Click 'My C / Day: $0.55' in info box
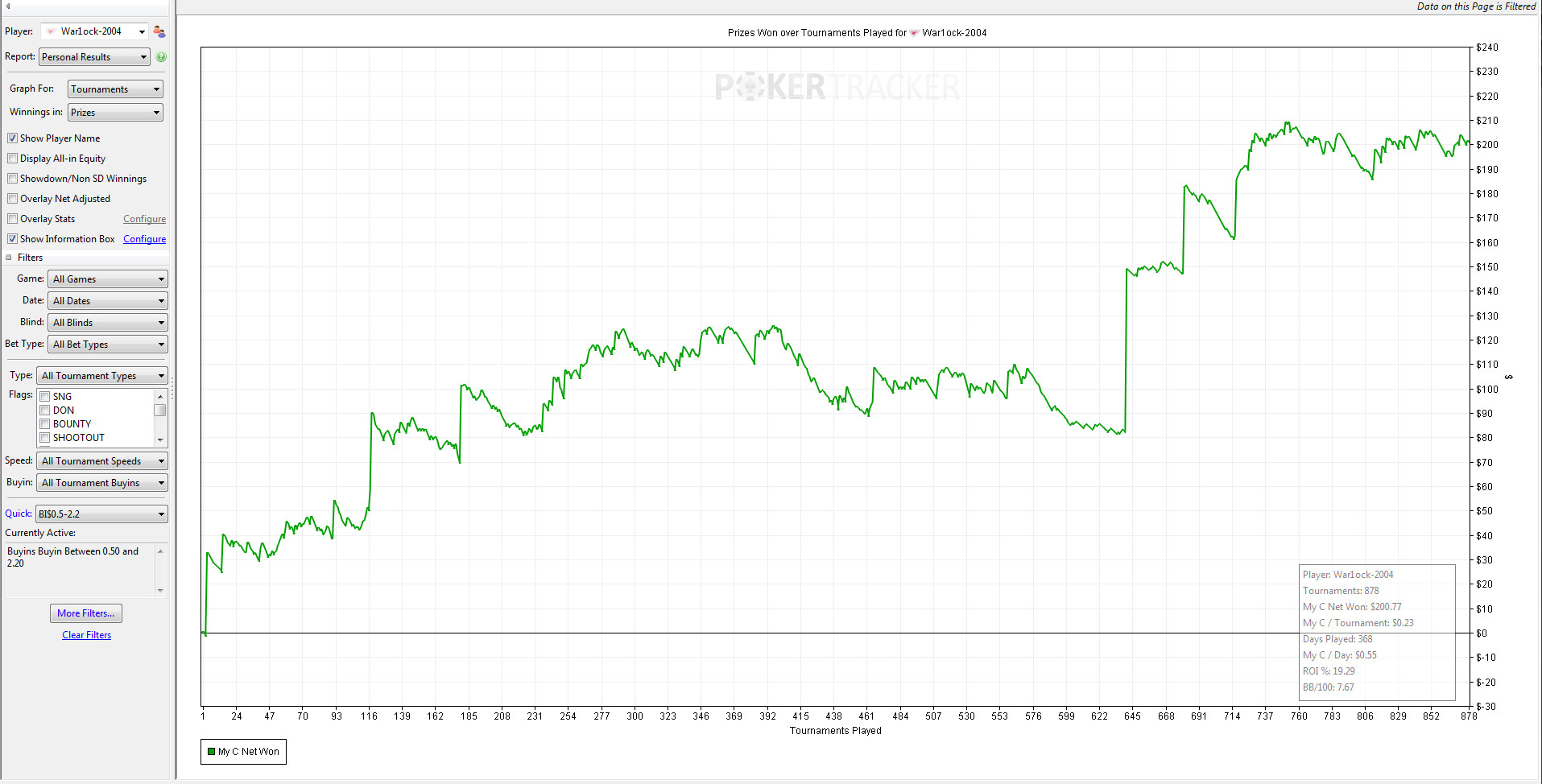Image resolution: width=1542 pixels, height=784 pixels. coord(1340,655)
